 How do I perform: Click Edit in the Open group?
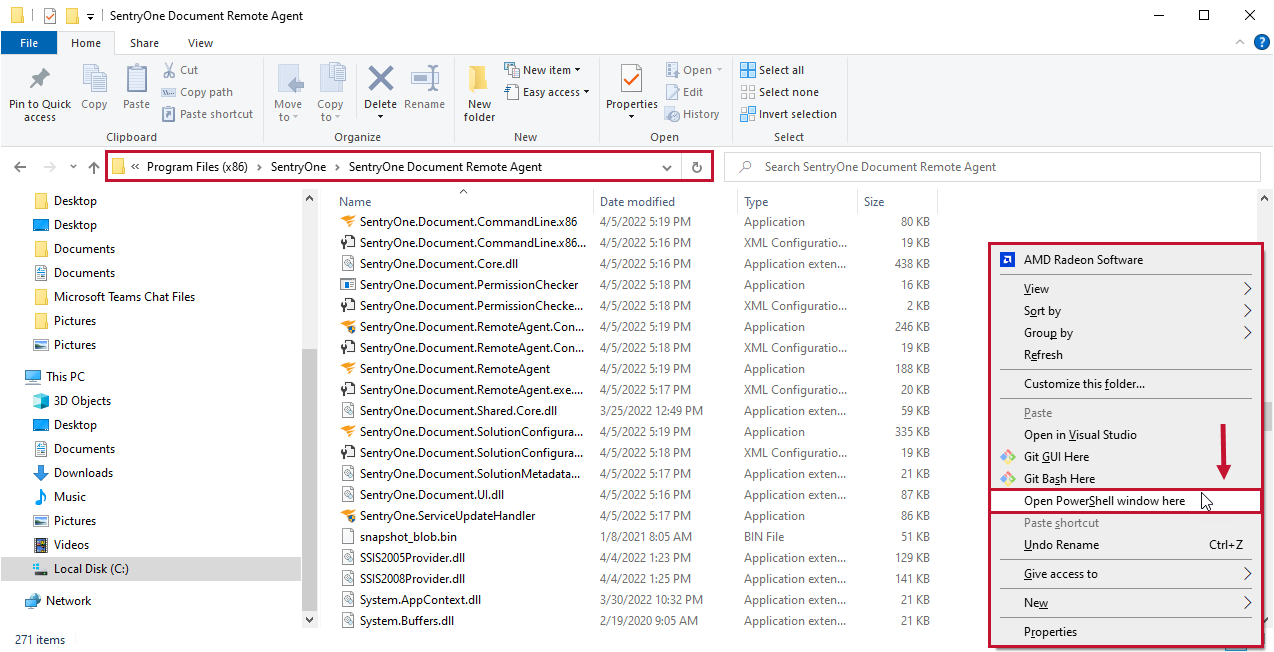pyautogui.click(x=684, y=92)
